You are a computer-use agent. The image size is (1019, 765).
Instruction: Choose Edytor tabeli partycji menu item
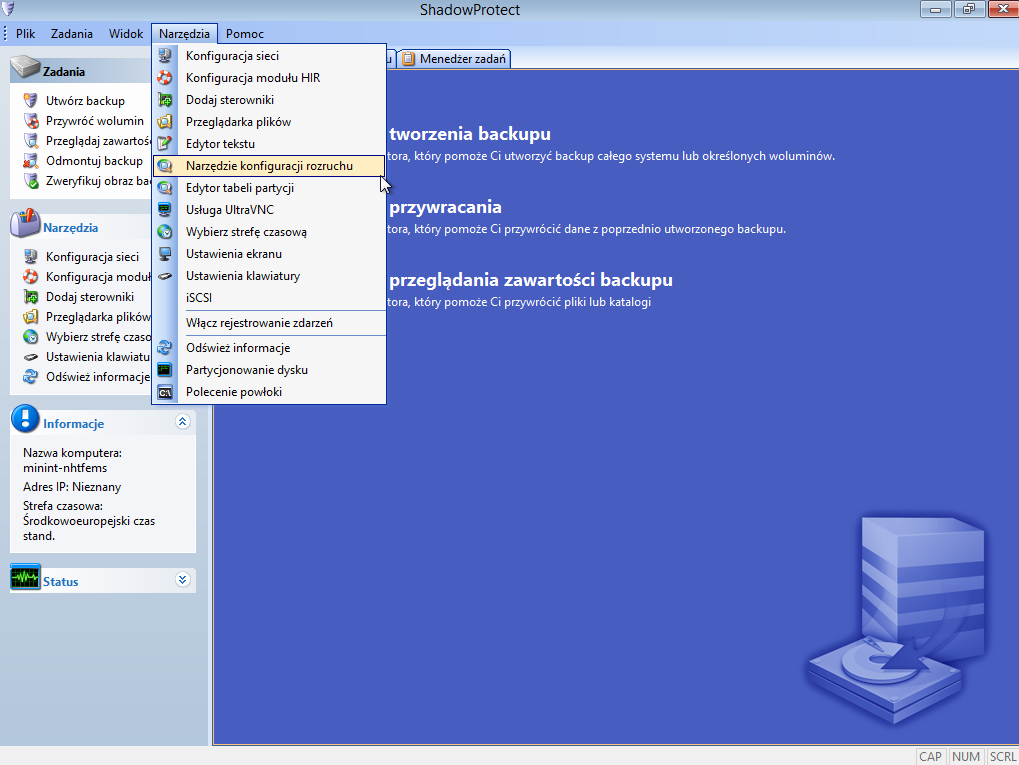(269, 188)
